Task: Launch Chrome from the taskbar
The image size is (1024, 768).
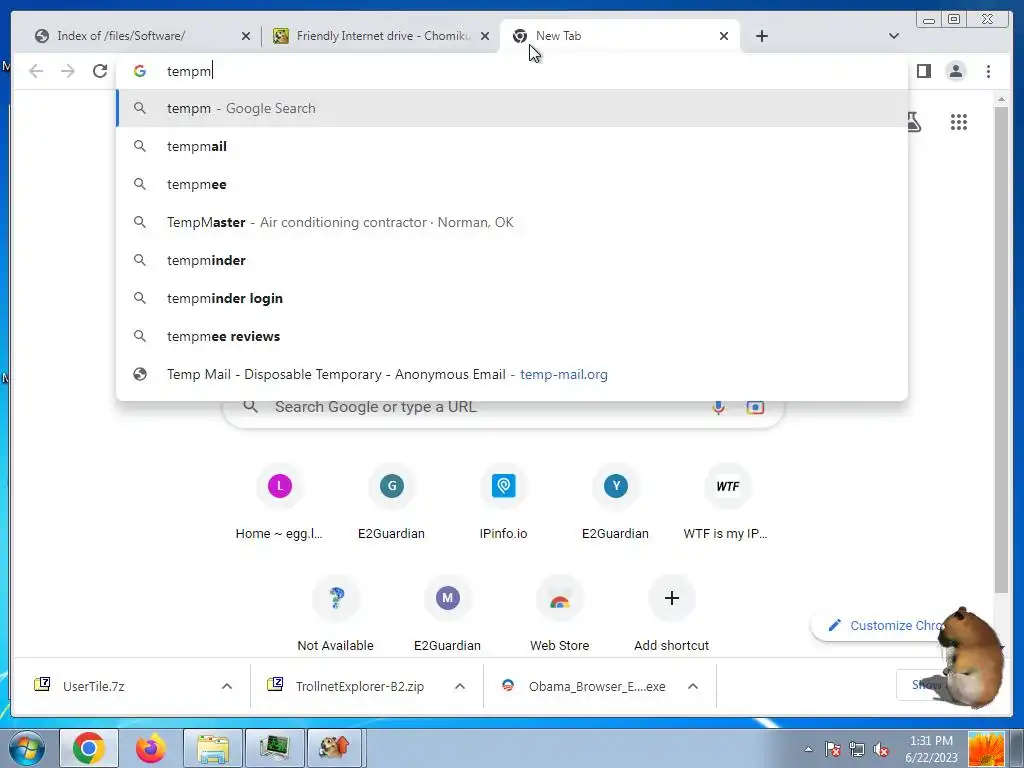Action: click(x=89, y=748)
